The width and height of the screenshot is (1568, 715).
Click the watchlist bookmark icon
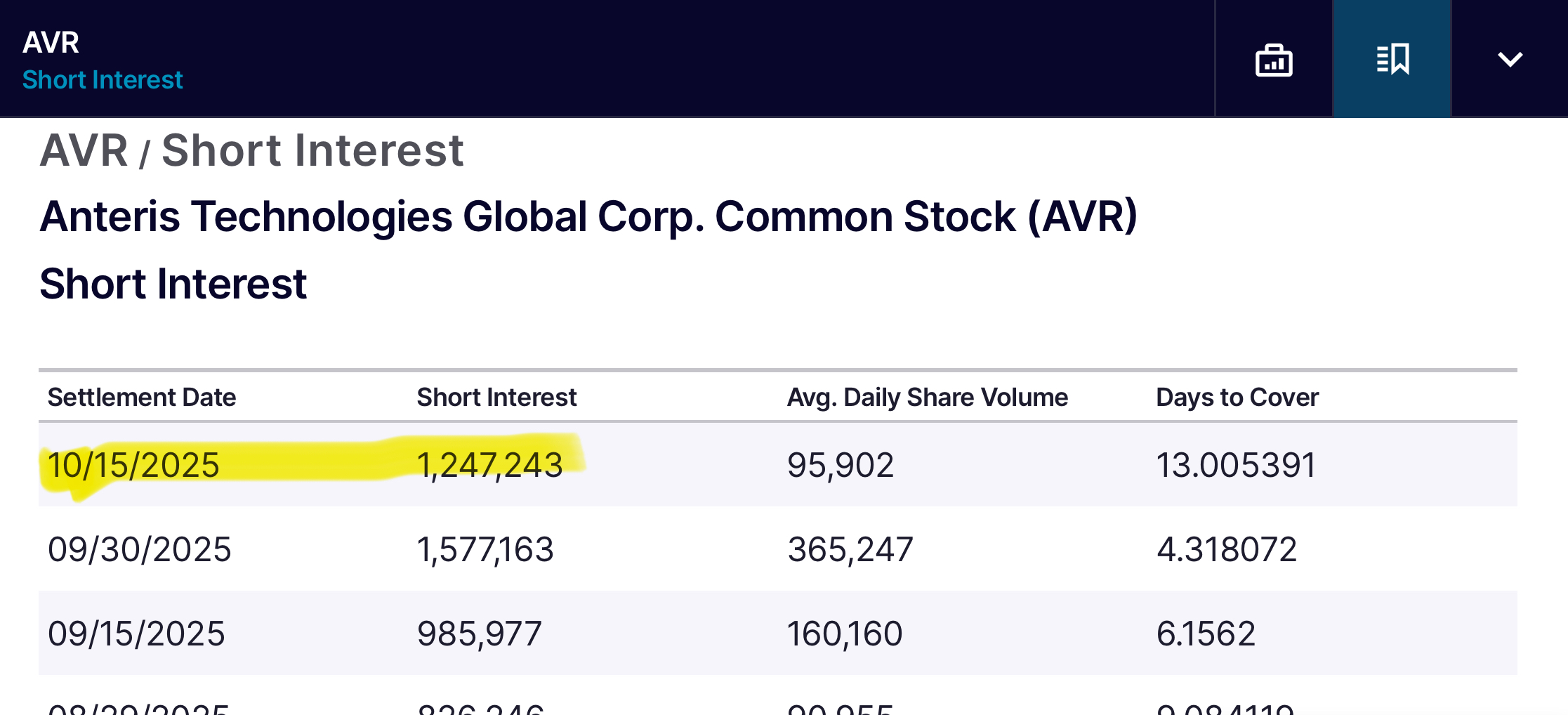coord(1392,59)
